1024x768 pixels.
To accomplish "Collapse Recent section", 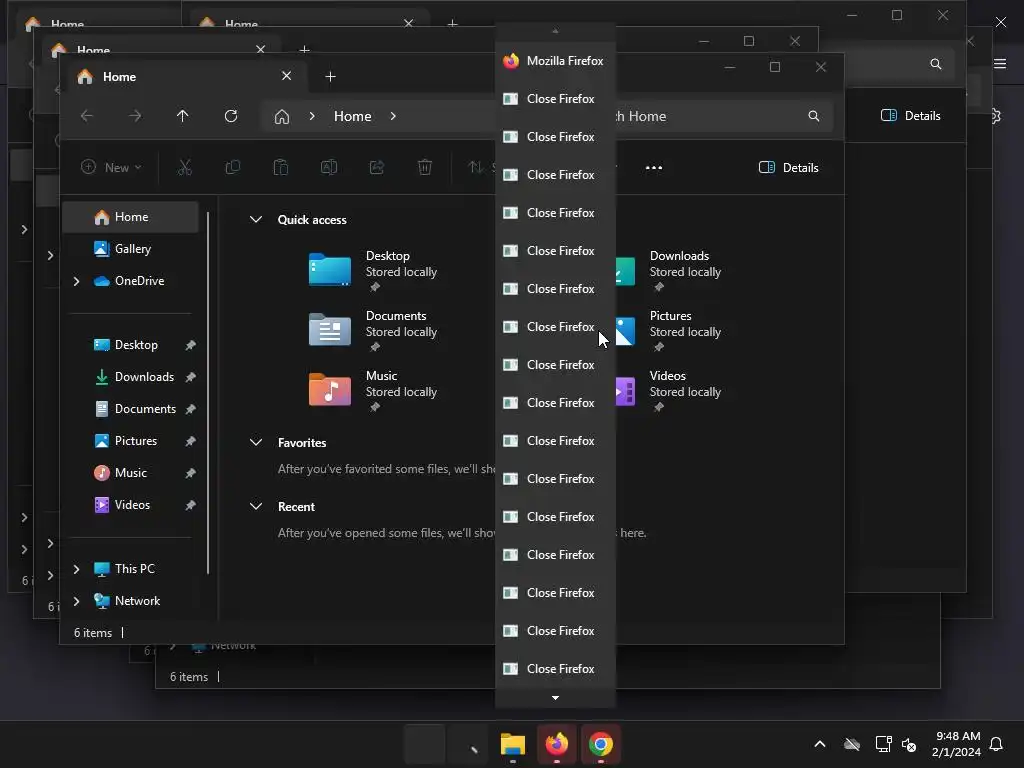I will click(256, 506).
